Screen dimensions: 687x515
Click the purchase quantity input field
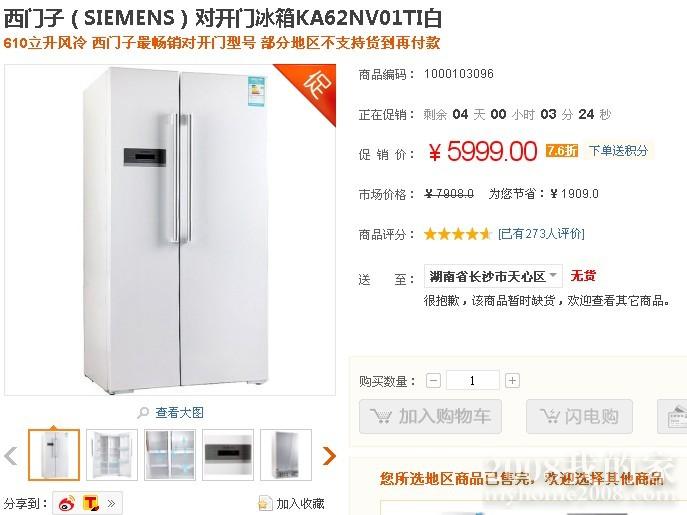472,380
